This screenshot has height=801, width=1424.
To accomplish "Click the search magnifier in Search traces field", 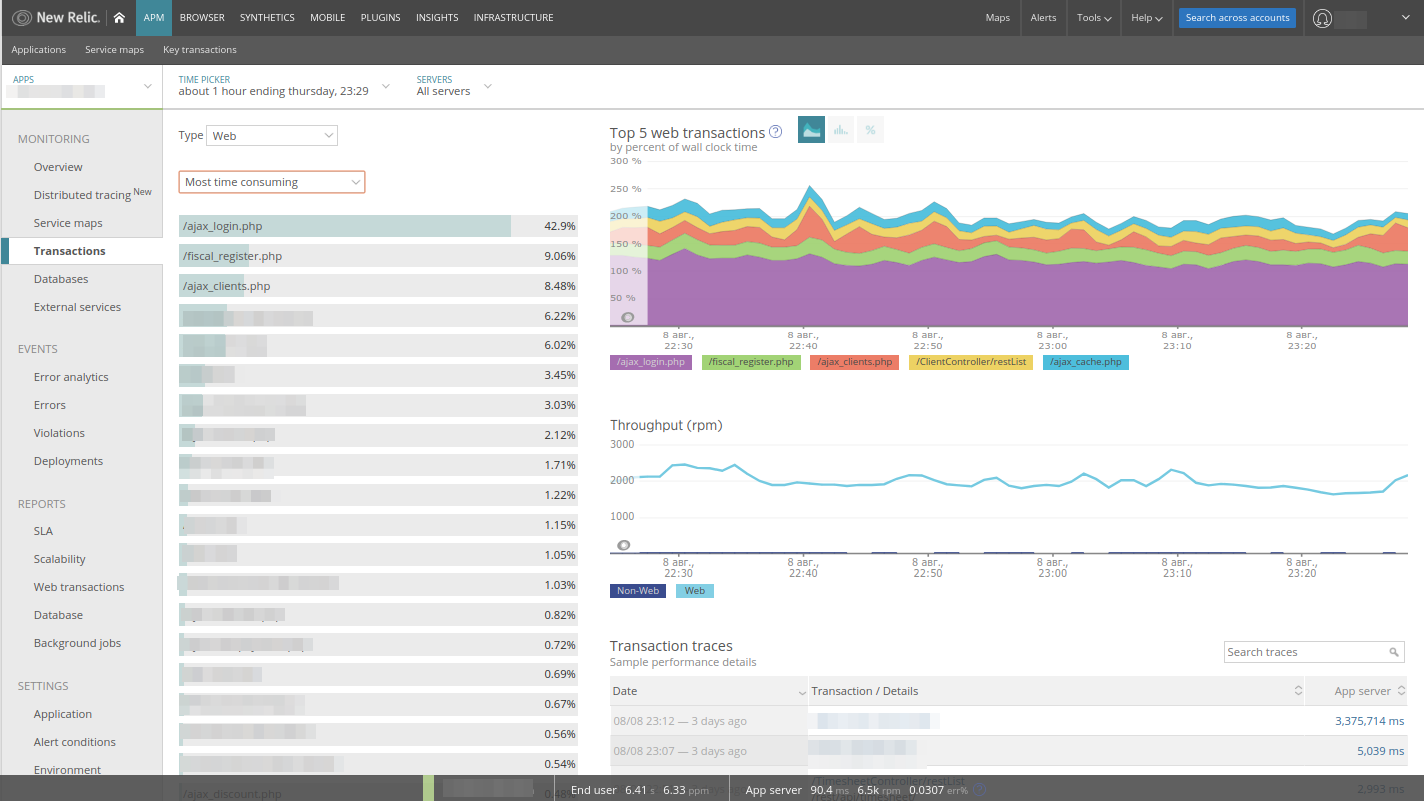I will pyautogui.click(x=1394, y=651).
